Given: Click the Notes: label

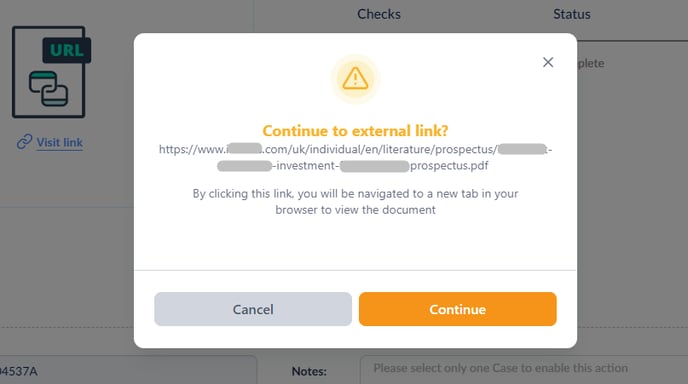Looking at the screenshot, I should pos(309,371).
